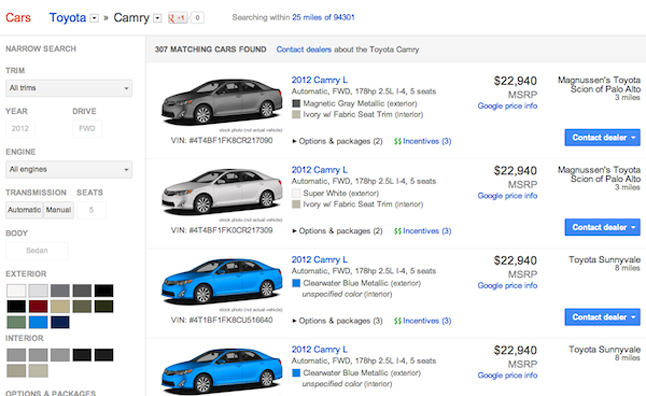Click the Google +1 button icon
The image size is (646, 396).
click(178, 18)
